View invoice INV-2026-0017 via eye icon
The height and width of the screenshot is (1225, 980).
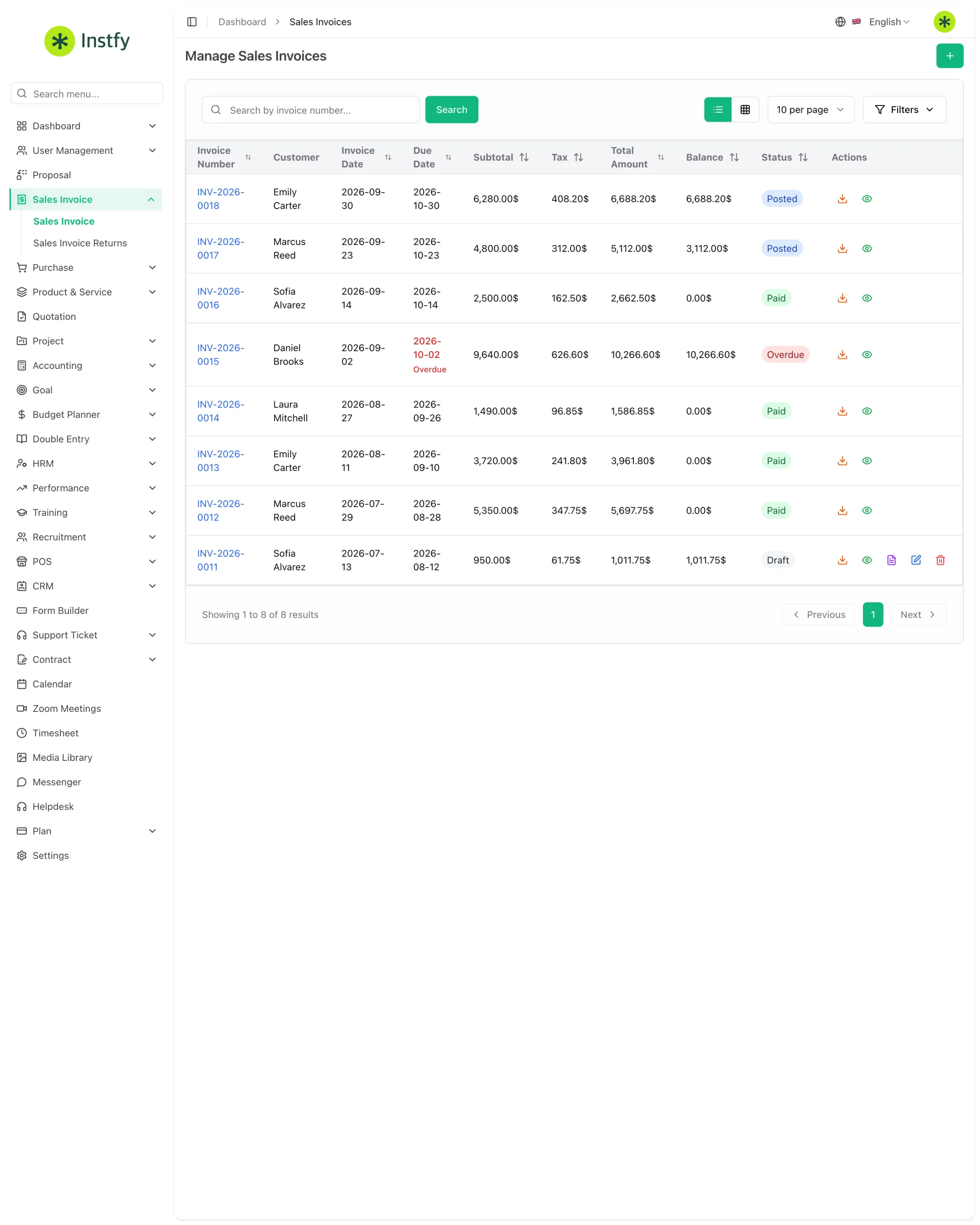click(867, 248)
